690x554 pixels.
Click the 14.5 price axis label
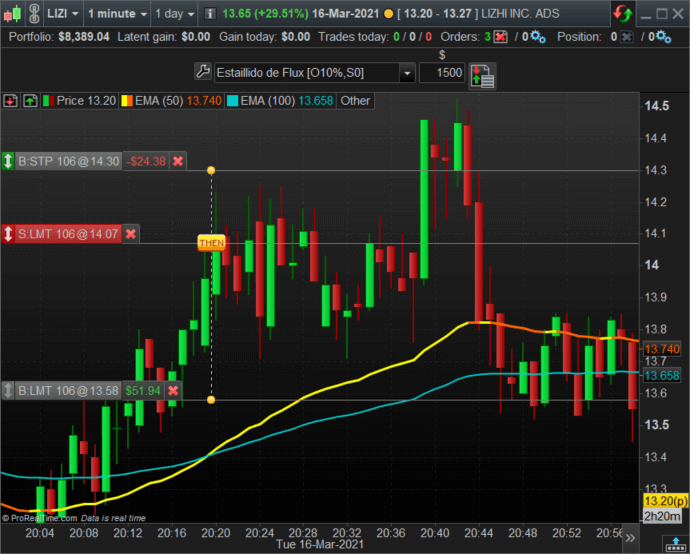(x=657, y=106)
